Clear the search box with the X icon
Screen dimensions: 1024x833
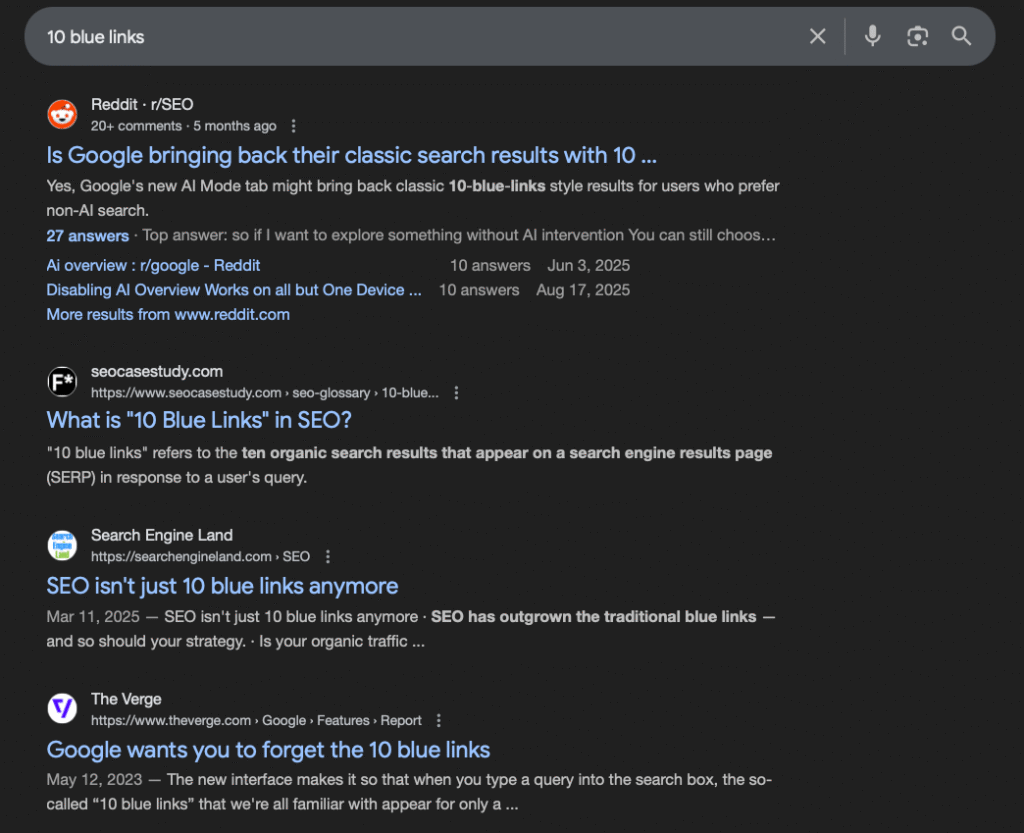[x=817, y=37]
